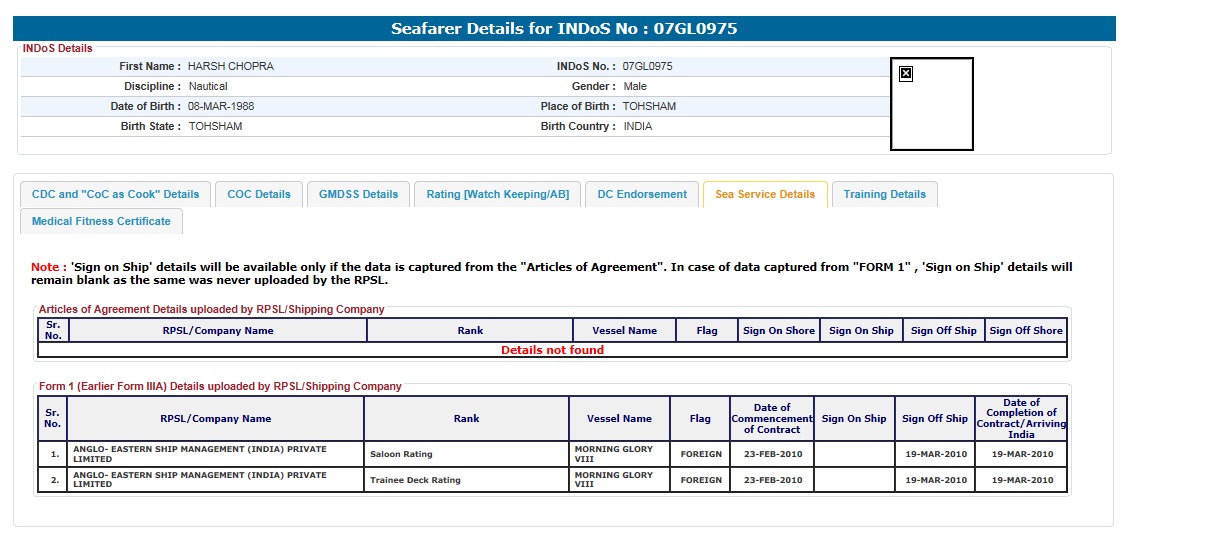Click the Saloon Rating rank cell
1221x552 pixels.
[x=399, y=454]
